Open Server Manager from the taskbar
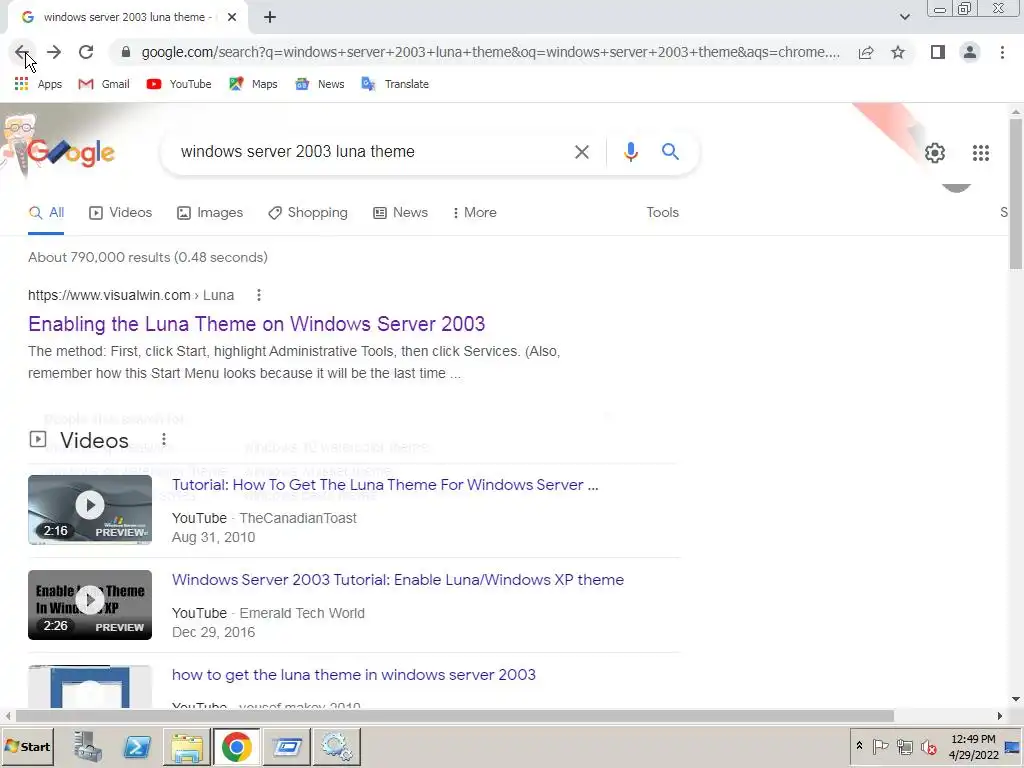 coord(88,746)
